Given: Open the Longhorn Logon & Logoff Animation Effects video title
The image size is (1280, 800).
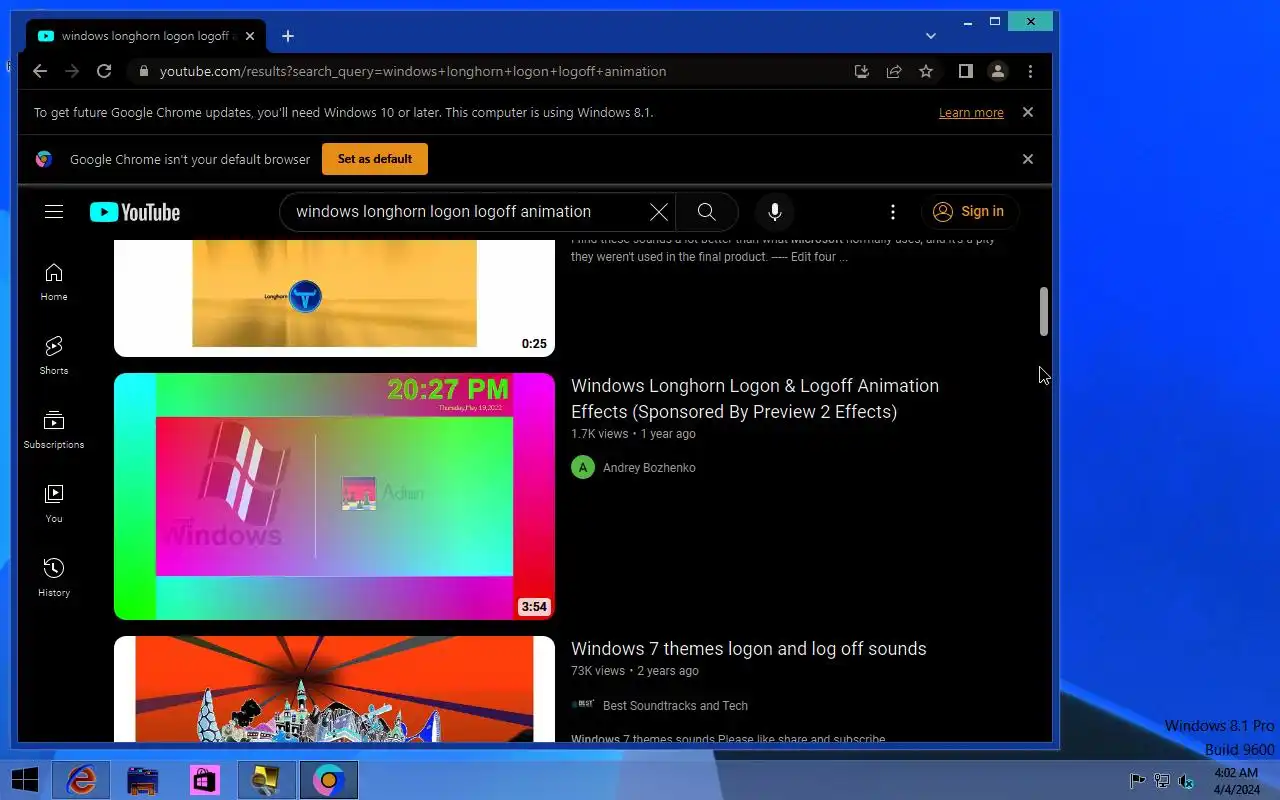Looking at the screenshot, I should pyautogui.click(x=755, y=398).
